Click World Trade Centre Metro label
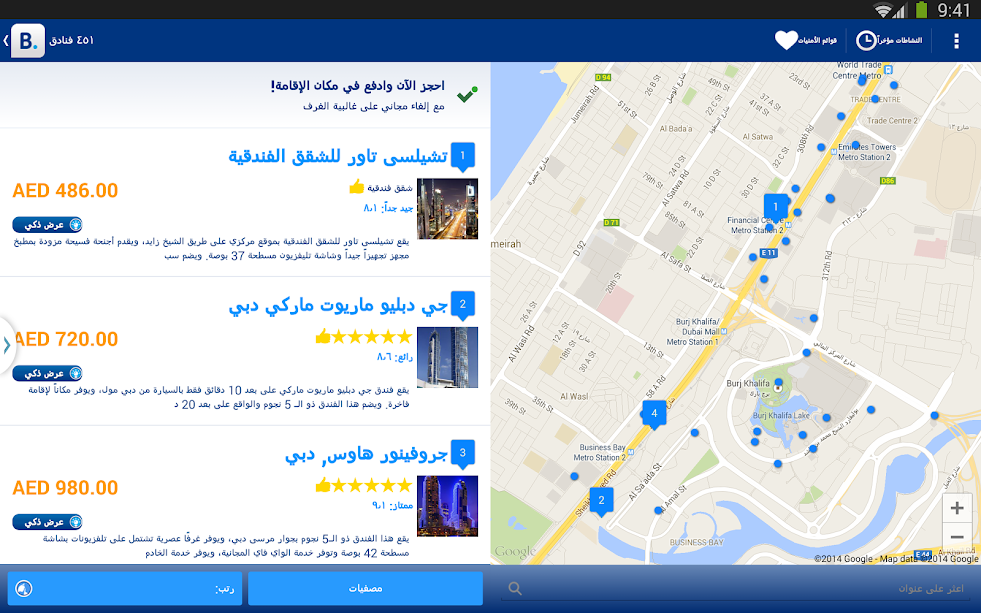Image resolution: width=981 pixels, height=613 pixels. tap(858, 70)
